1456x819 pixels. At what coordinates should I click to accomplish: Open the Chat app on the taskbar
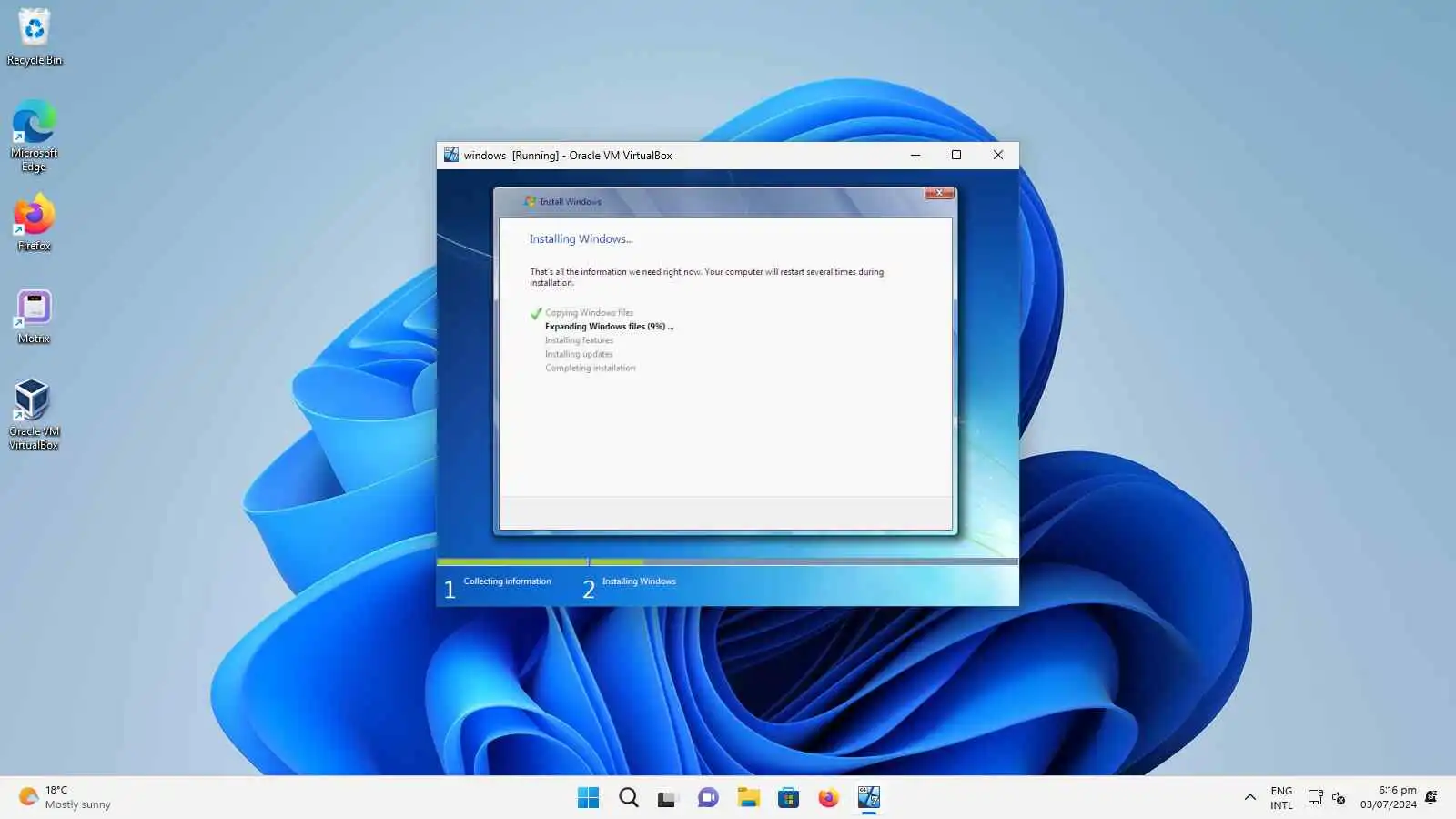coord(708,798)
